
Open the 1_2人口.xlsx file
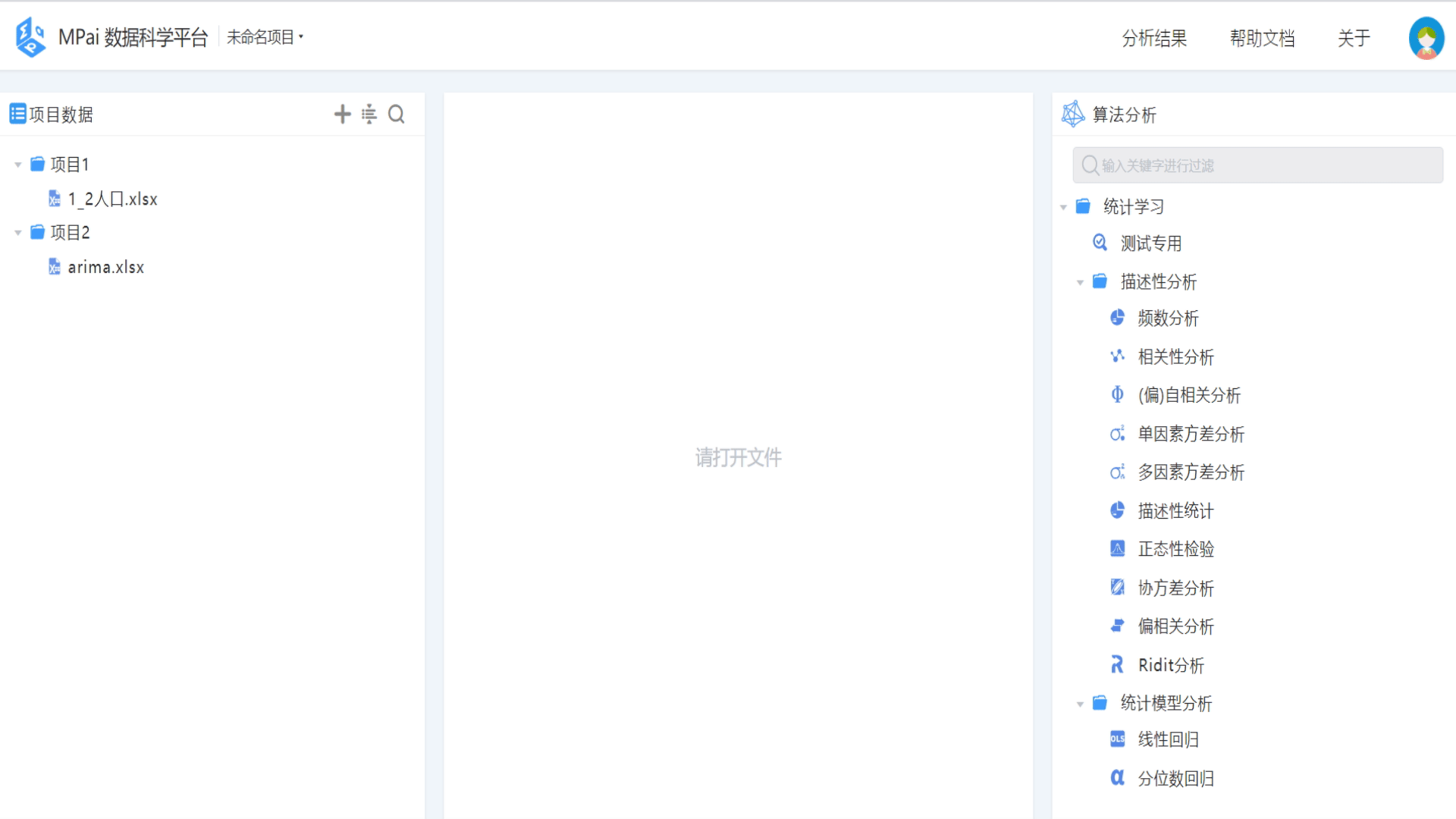pyautogui.click(x=114, y=199)
